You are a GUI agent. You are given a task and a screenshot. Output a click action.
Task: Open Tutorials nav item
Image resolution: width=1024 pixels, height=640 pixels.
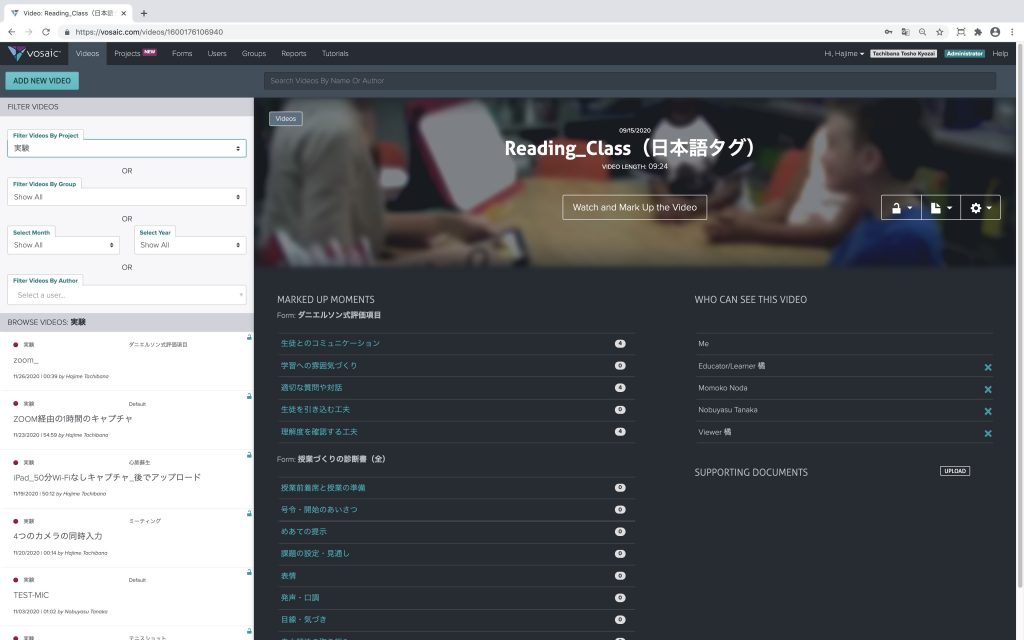pos(335,54)
